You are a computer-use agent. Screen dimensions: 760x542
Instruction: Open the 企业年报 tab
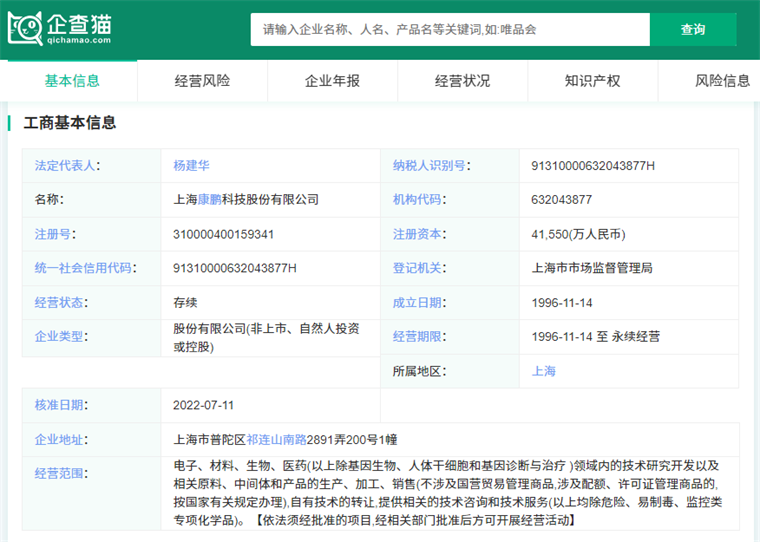point(332,81)
